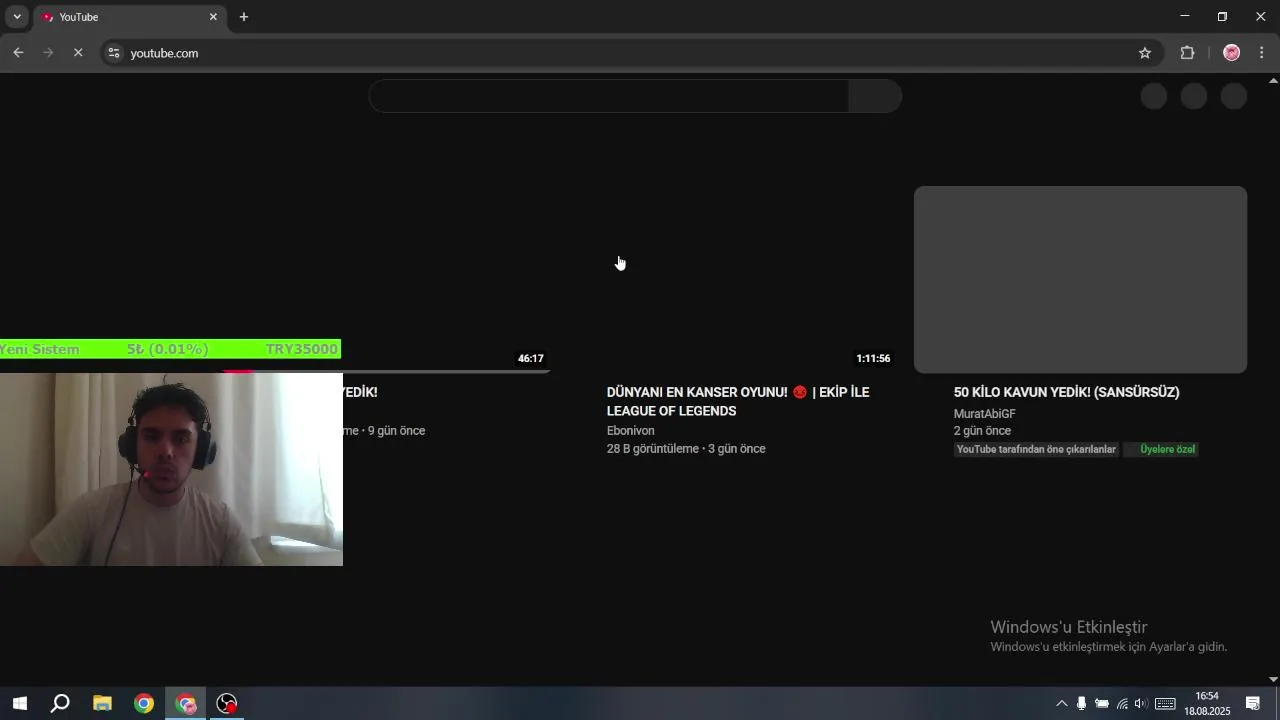1280x720 pixels.
Task: Open the Chrome profile avatar
Action: [x=1232, y=53]
